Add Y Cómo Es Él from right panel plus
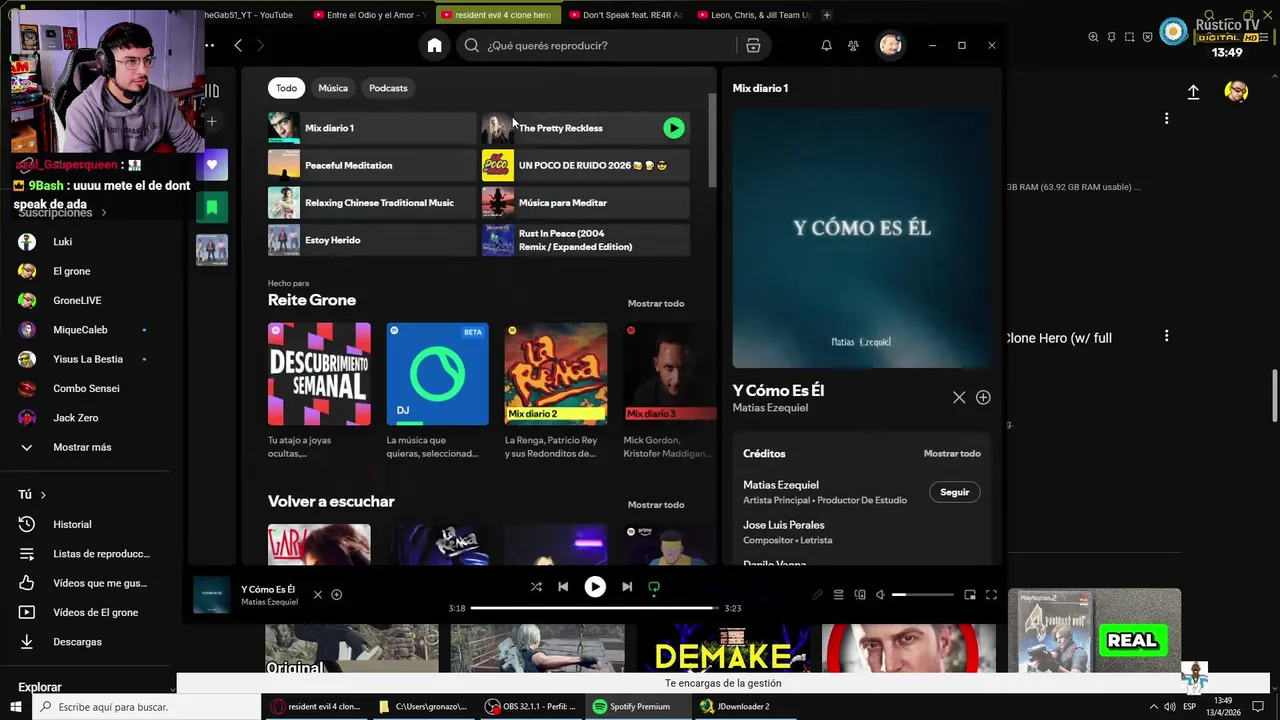This screenshot has width=1280, height=720. (983, 398)
